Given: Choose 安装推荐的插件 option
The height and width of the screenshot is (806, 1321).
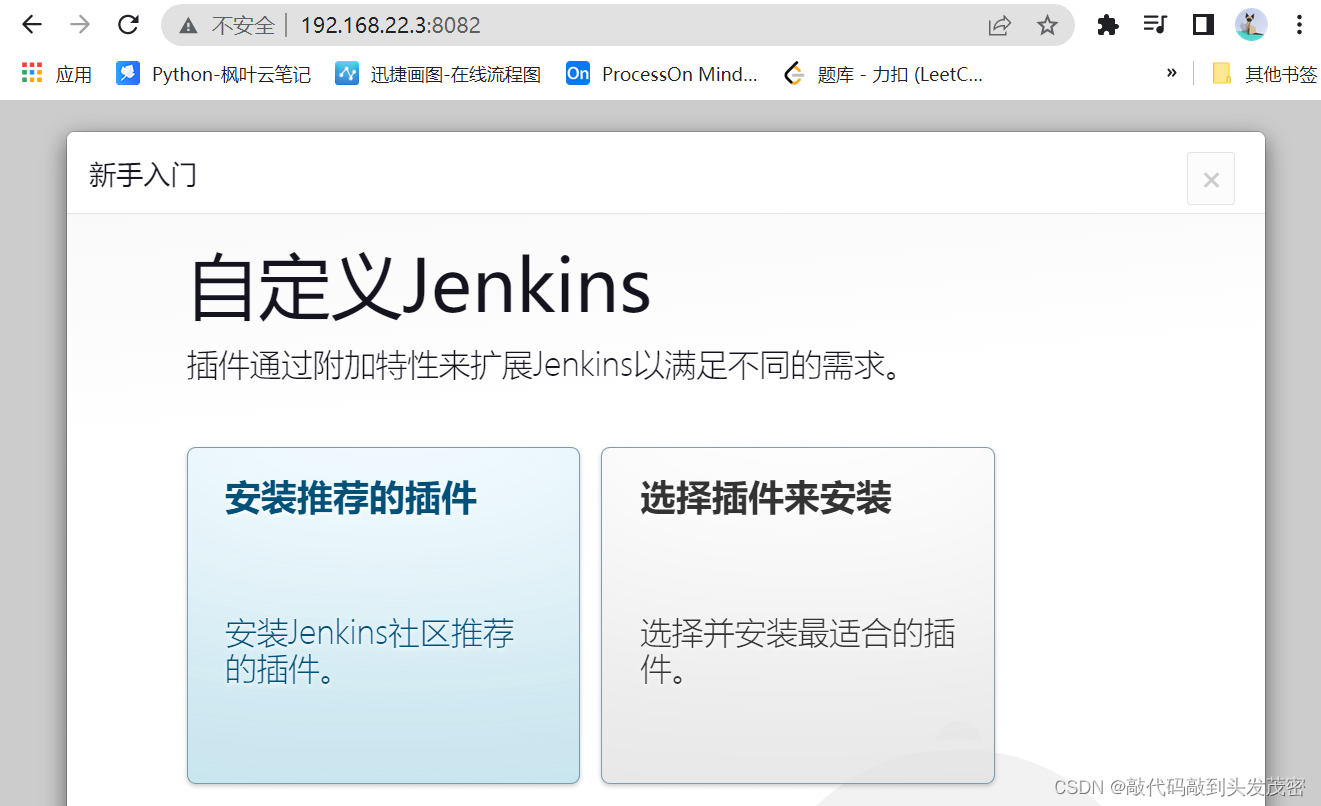Looking at the screenshot, I should pos(383,616).
